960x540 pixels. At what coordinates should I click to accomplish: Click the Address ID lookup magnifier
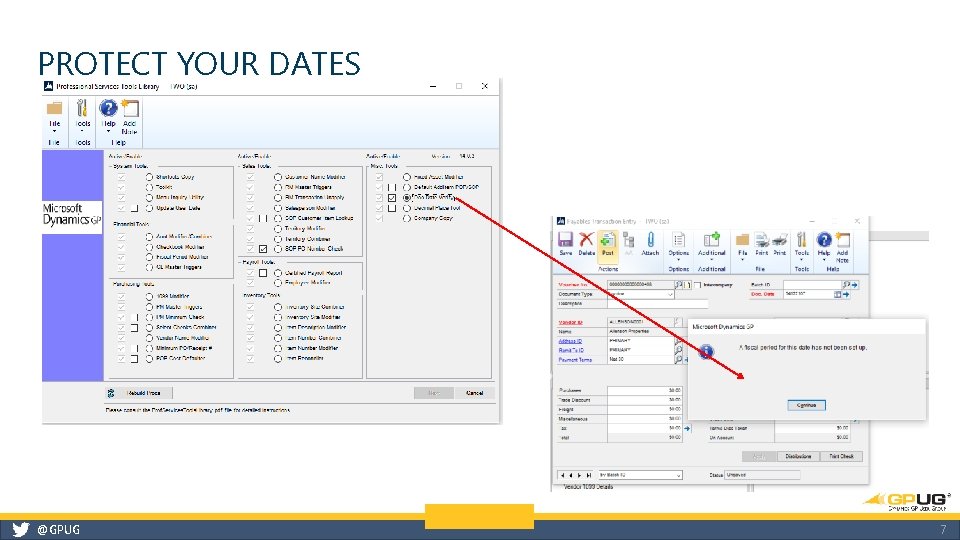[678, 341]
